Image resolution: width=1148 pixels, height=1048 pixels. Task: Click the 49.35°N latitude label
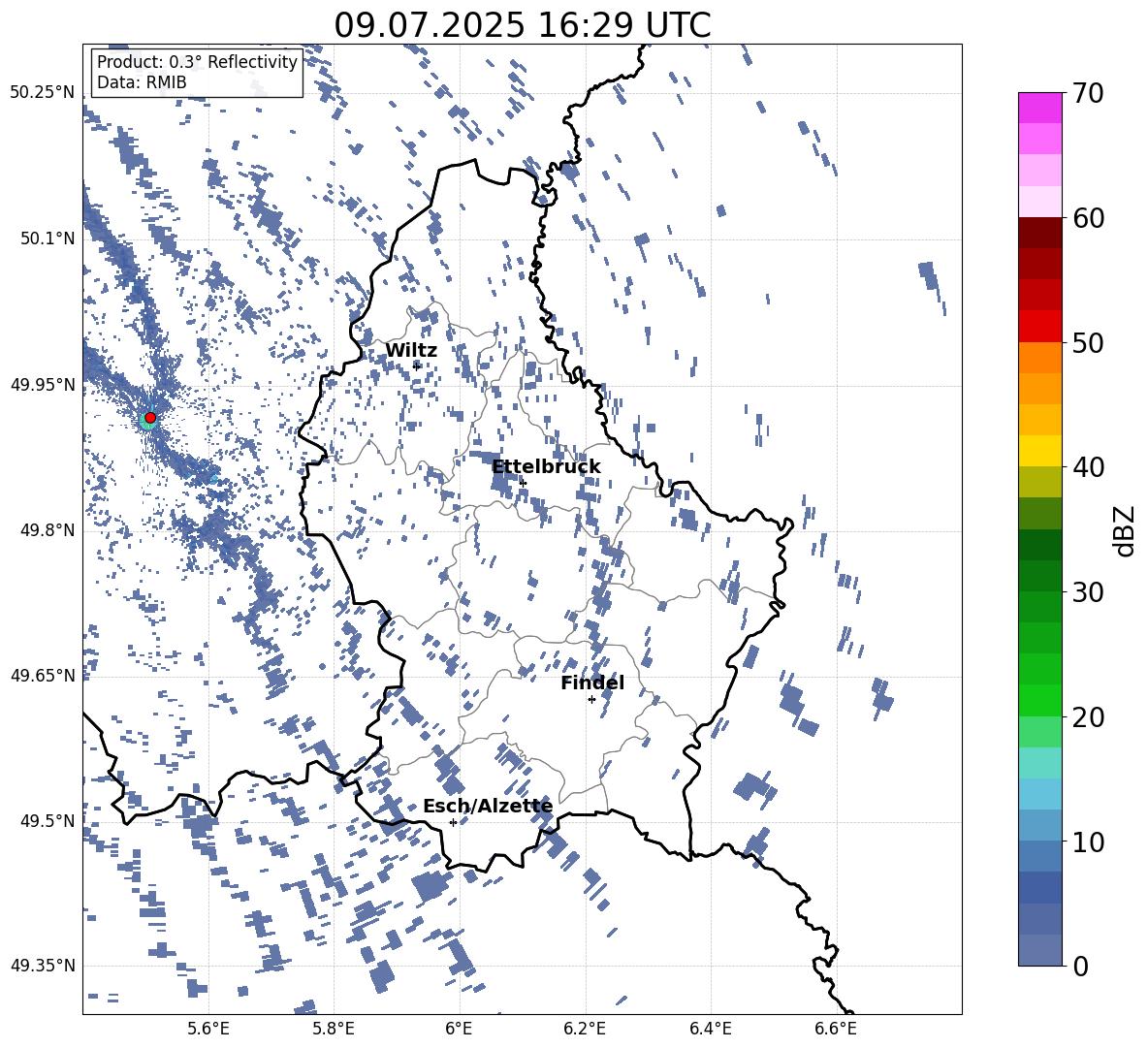[44, 966]
